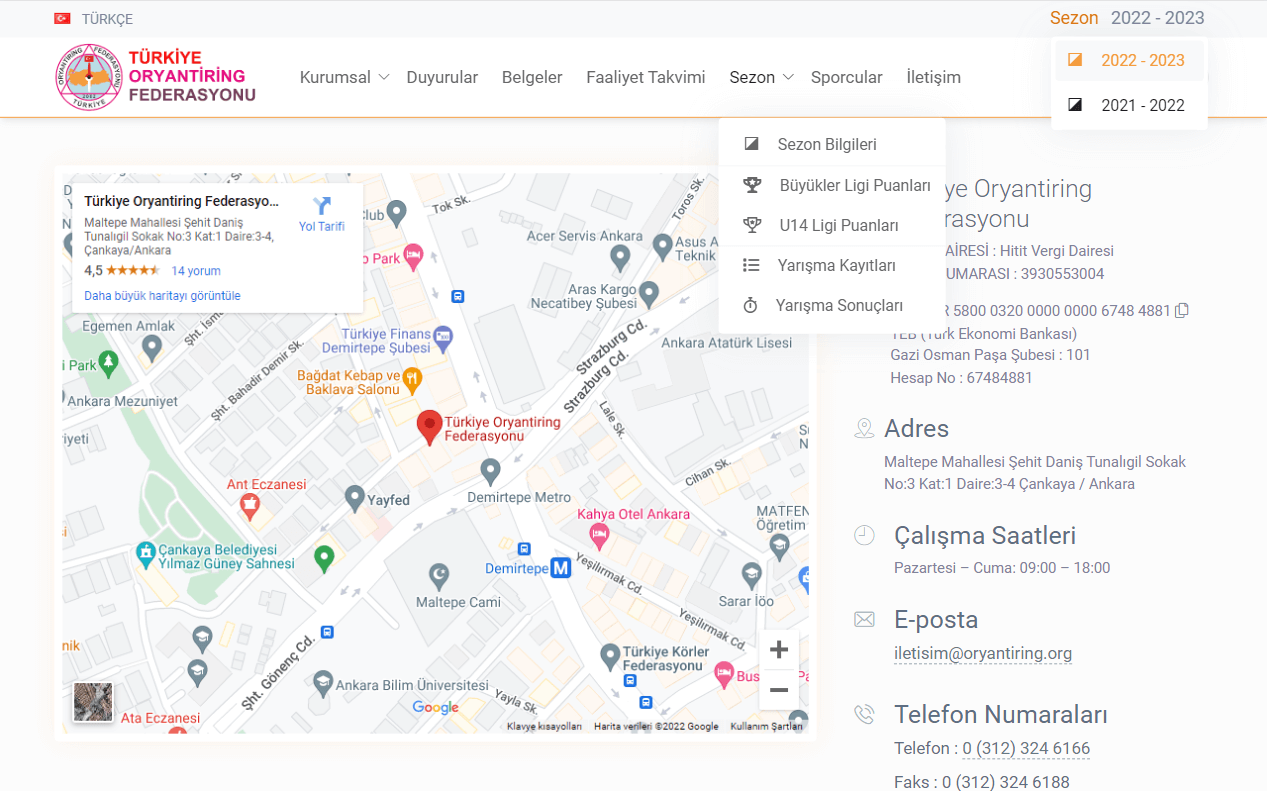Click the Turkish flag icon

pyautogui.click(x=62, y=19)
